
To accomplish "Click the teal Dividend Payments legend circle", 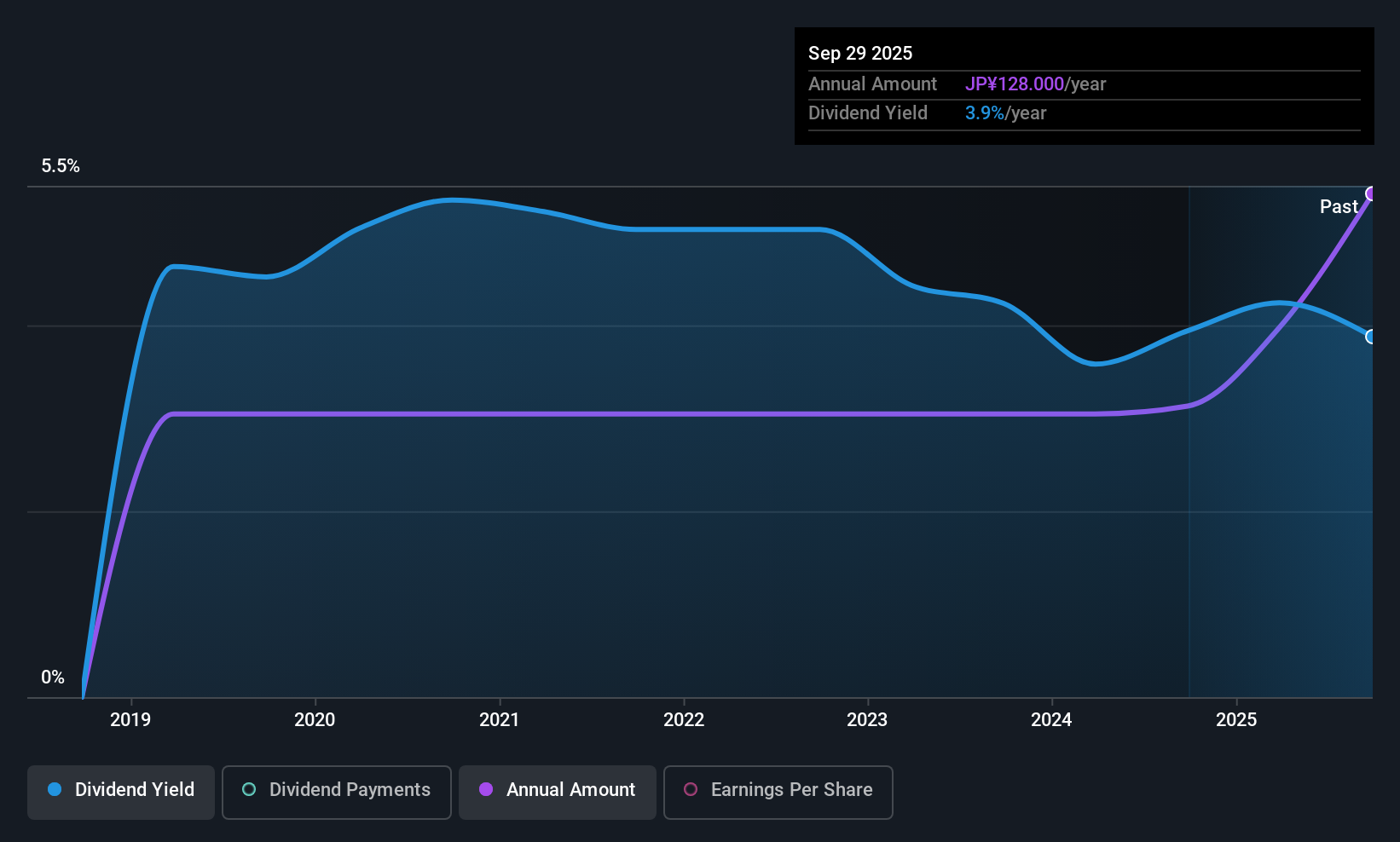I will (x=249, y=789).
